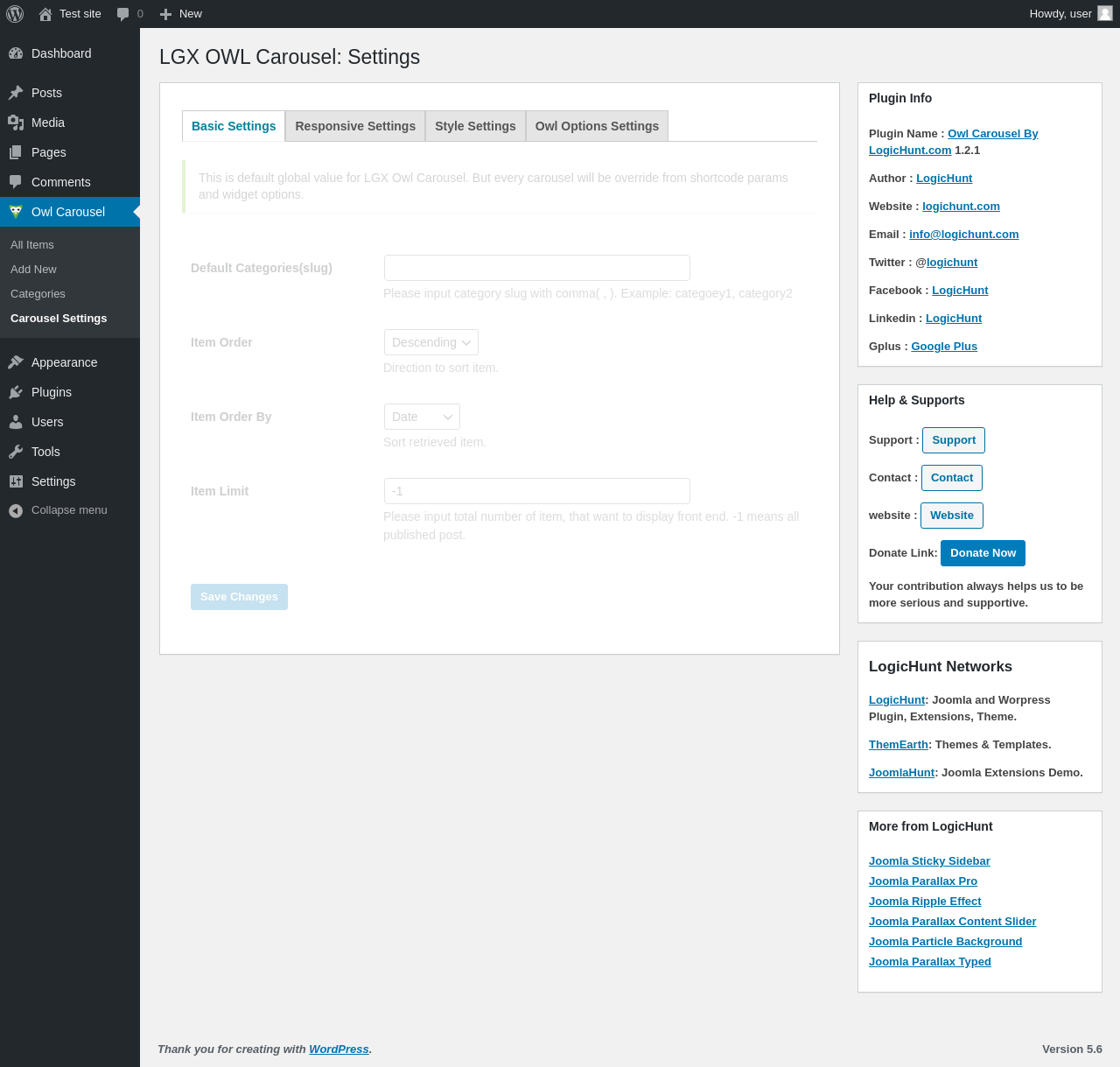Click the Owl Carousel owl icon
1120x1067 pixels.
16,212
